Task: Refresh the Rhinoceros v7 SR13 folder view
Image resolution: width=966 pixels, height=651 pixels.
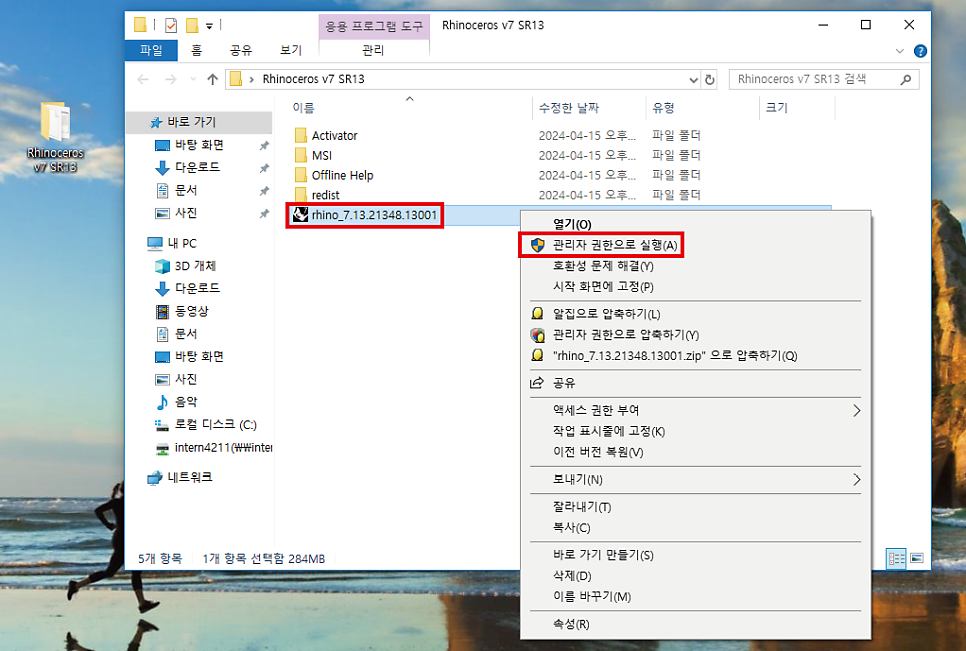Action: coord(710,79)
